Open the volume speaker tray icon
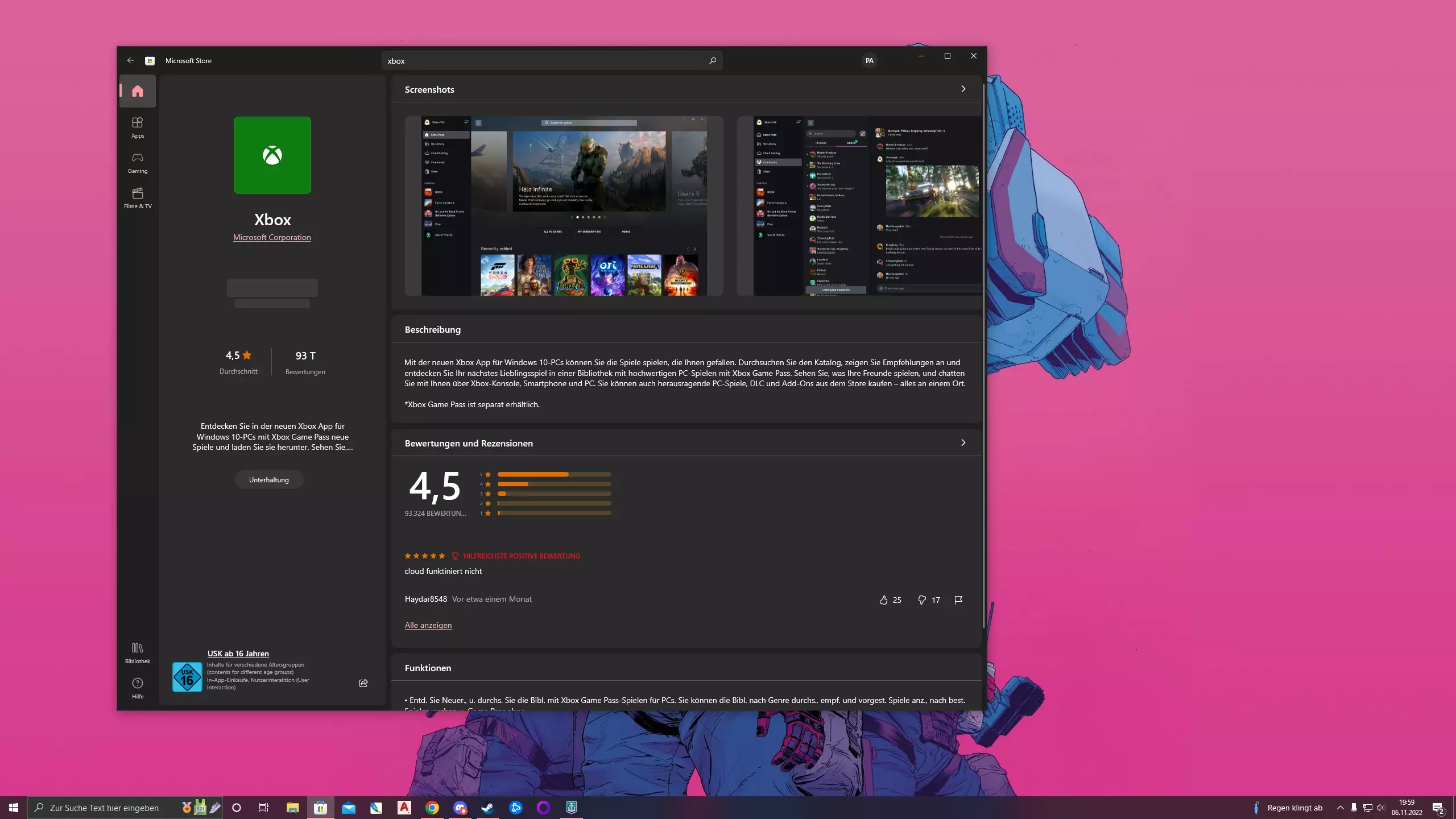This screenshot has width=1456, height=819. [x=1381, y=808]
